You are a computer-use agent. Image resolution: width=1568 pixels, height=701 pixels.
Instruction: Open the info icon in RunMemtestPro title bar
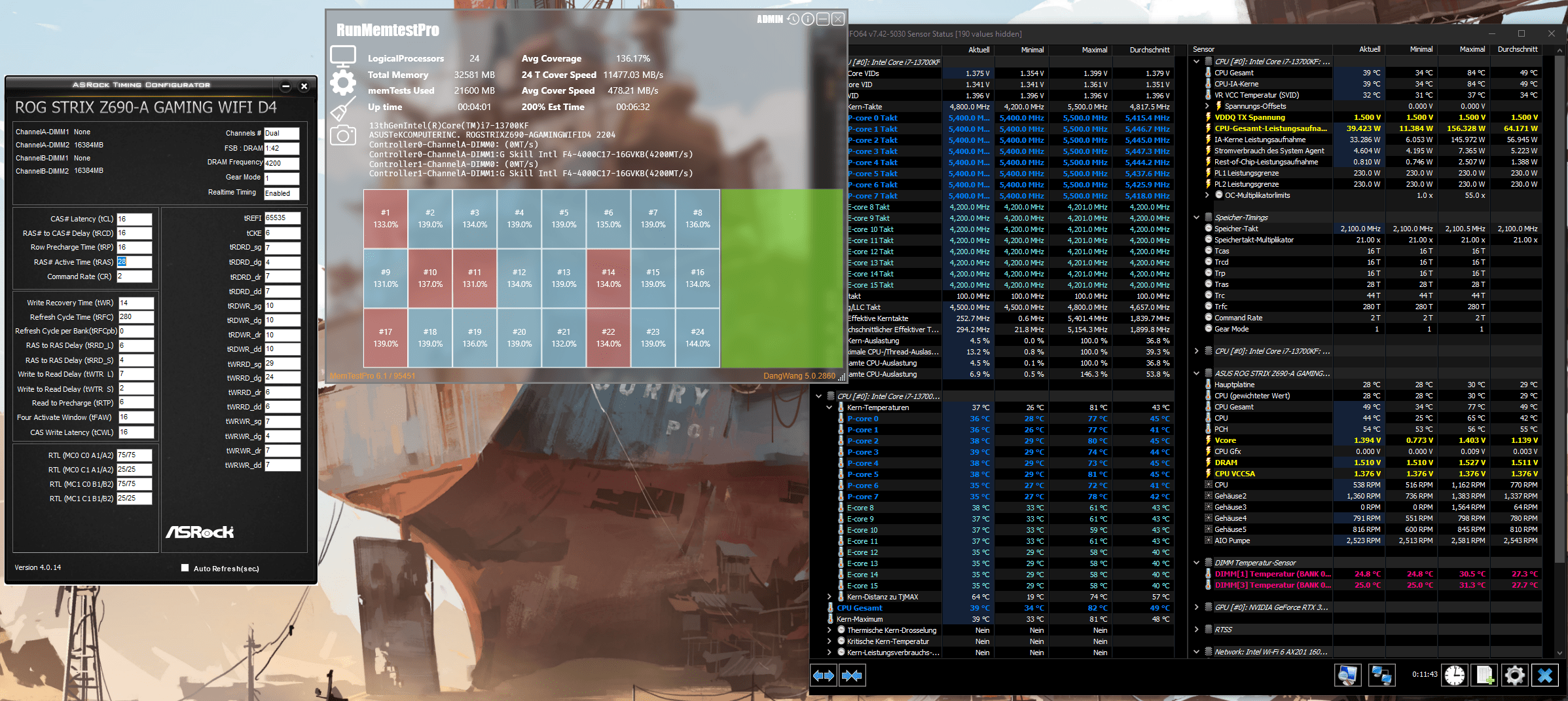pyautogui.click(x=808, y=19)
